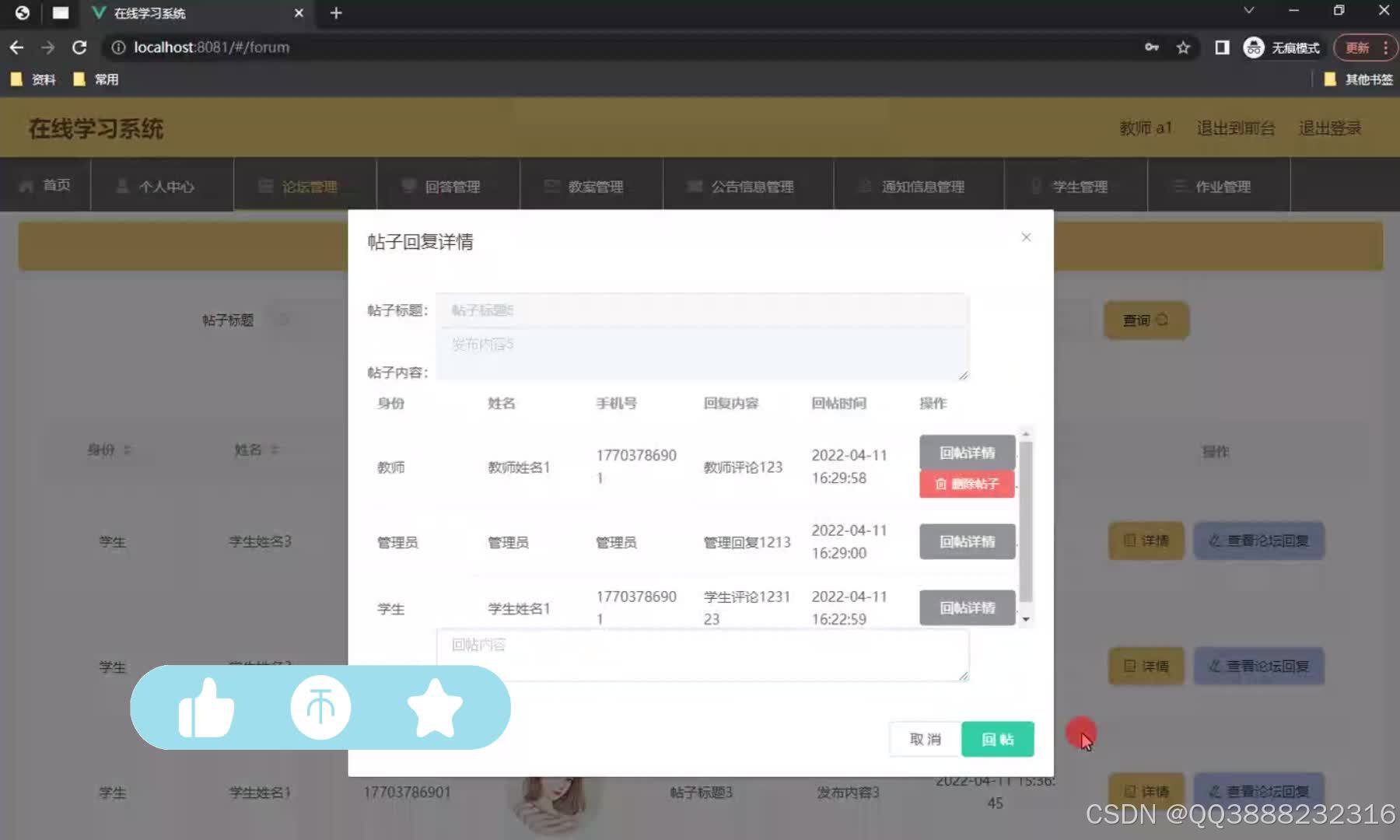Screen dimensions: 1400x840
Task: Click the green 回帖 button
Action: [998, 739]
